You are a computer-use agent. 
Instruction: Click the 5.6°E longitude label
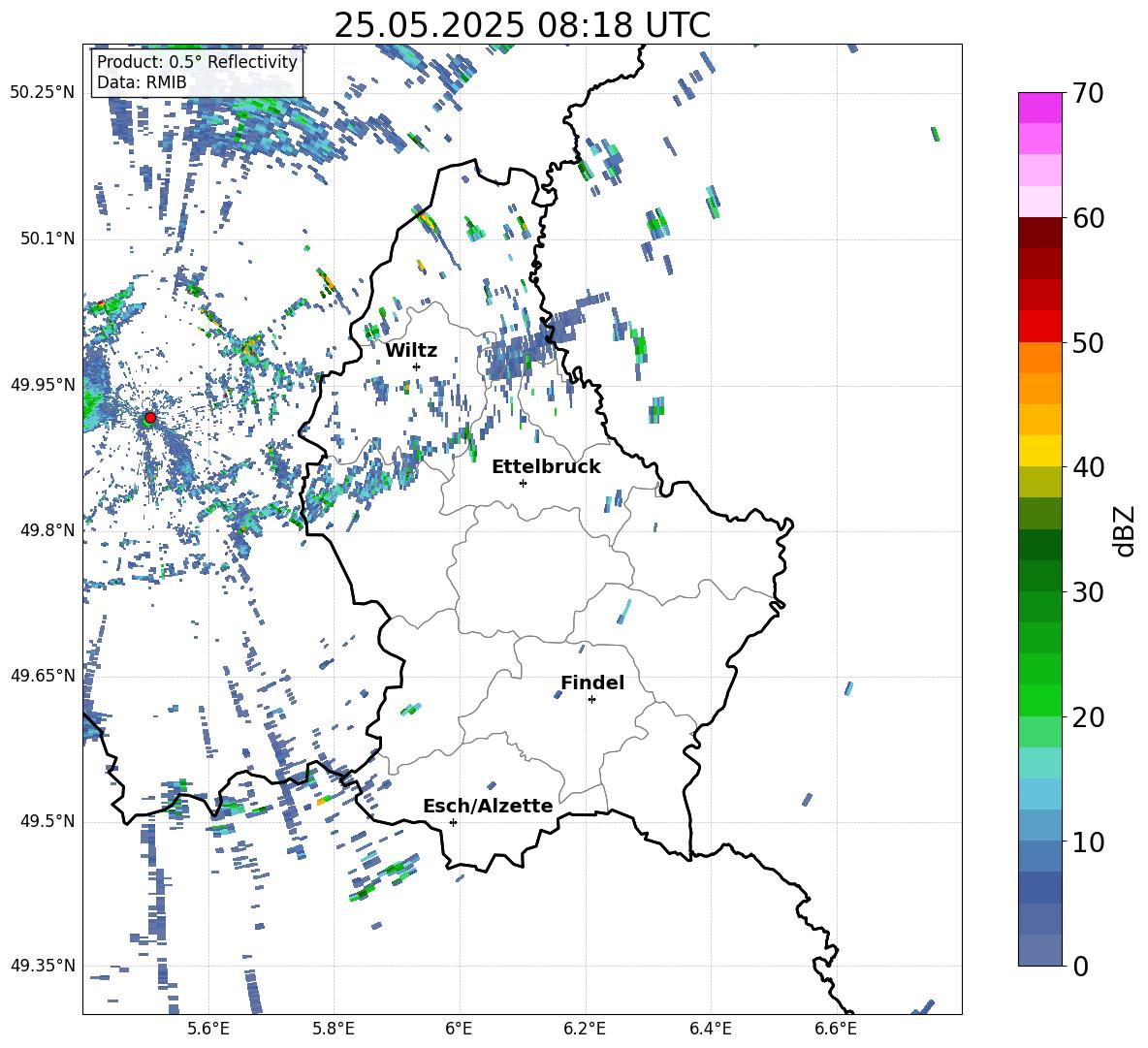pos(208,1029)
